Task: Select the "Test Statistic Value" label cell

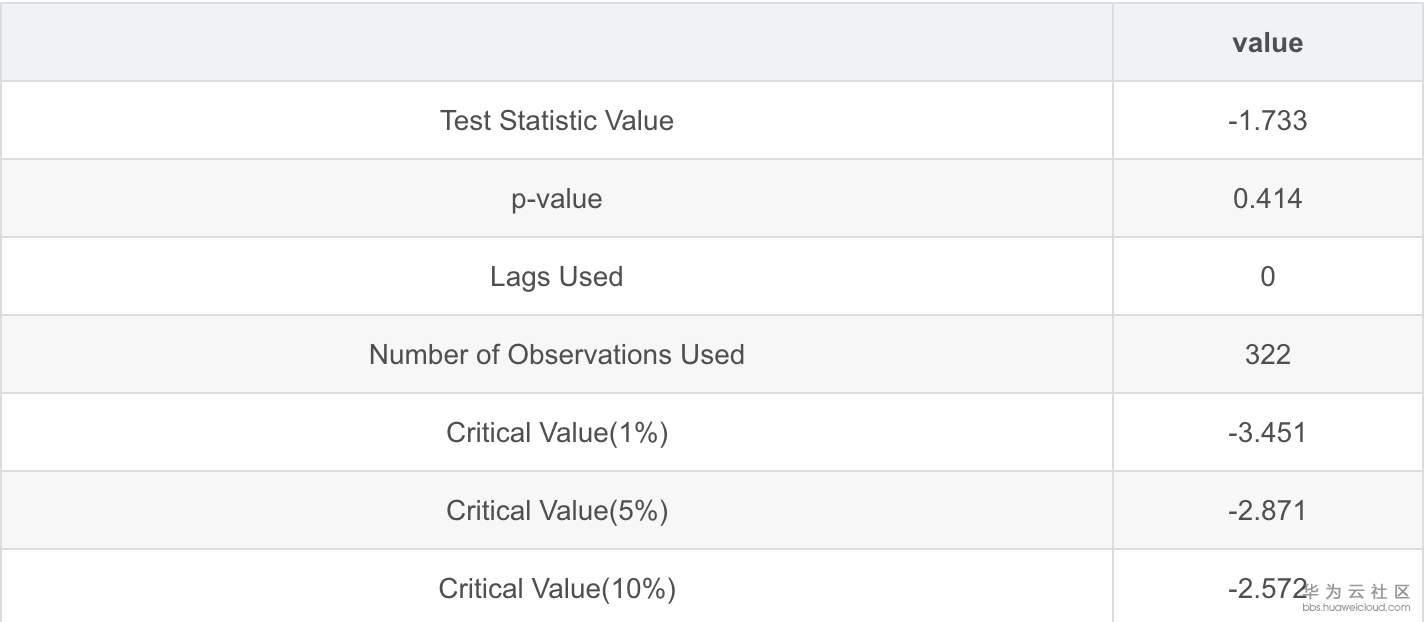Action: (x=556, y=121)
